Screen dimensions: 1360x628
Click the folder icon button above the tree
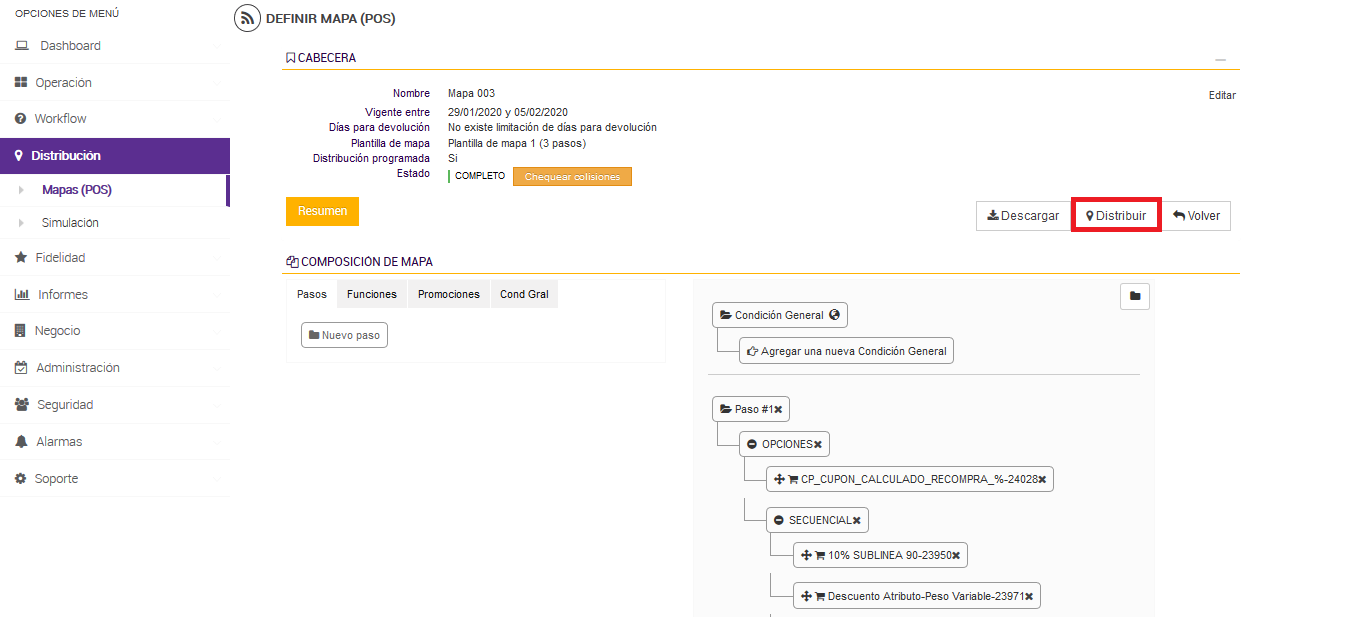click(1134, 296)
